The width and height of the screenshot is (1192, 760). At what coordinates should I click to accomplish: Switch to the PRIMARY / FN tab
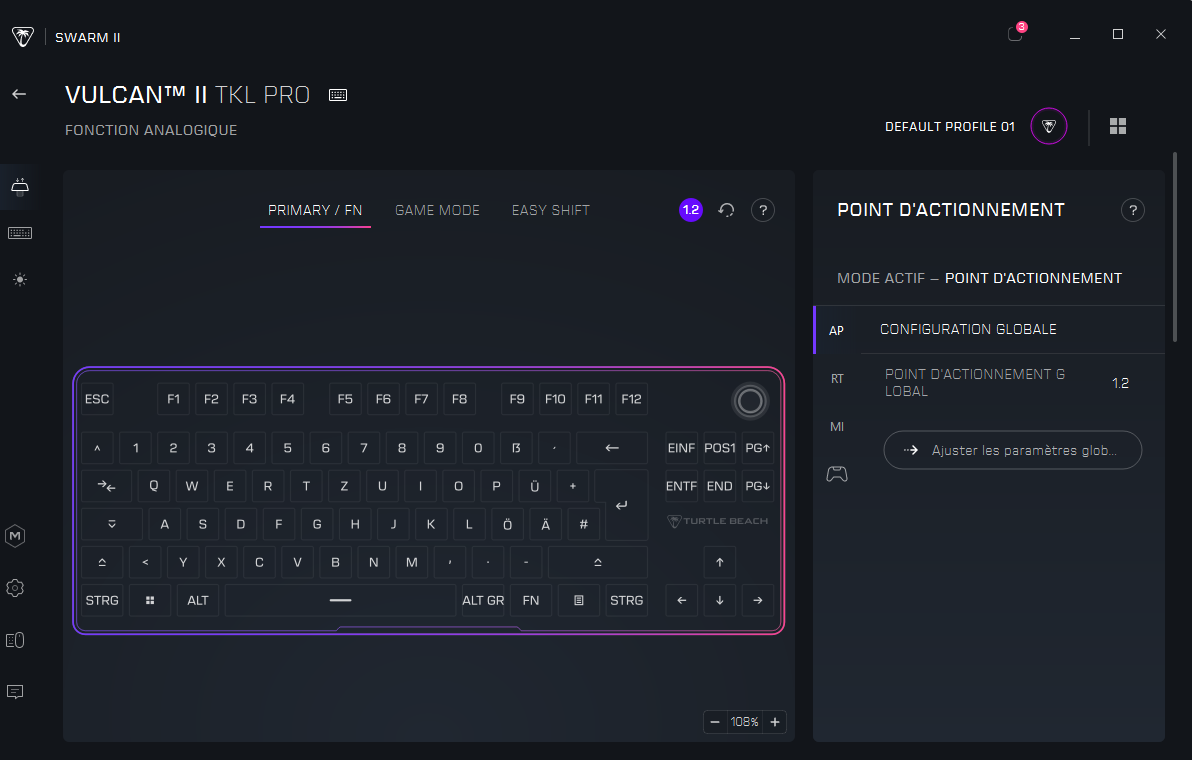click(315, 210)
